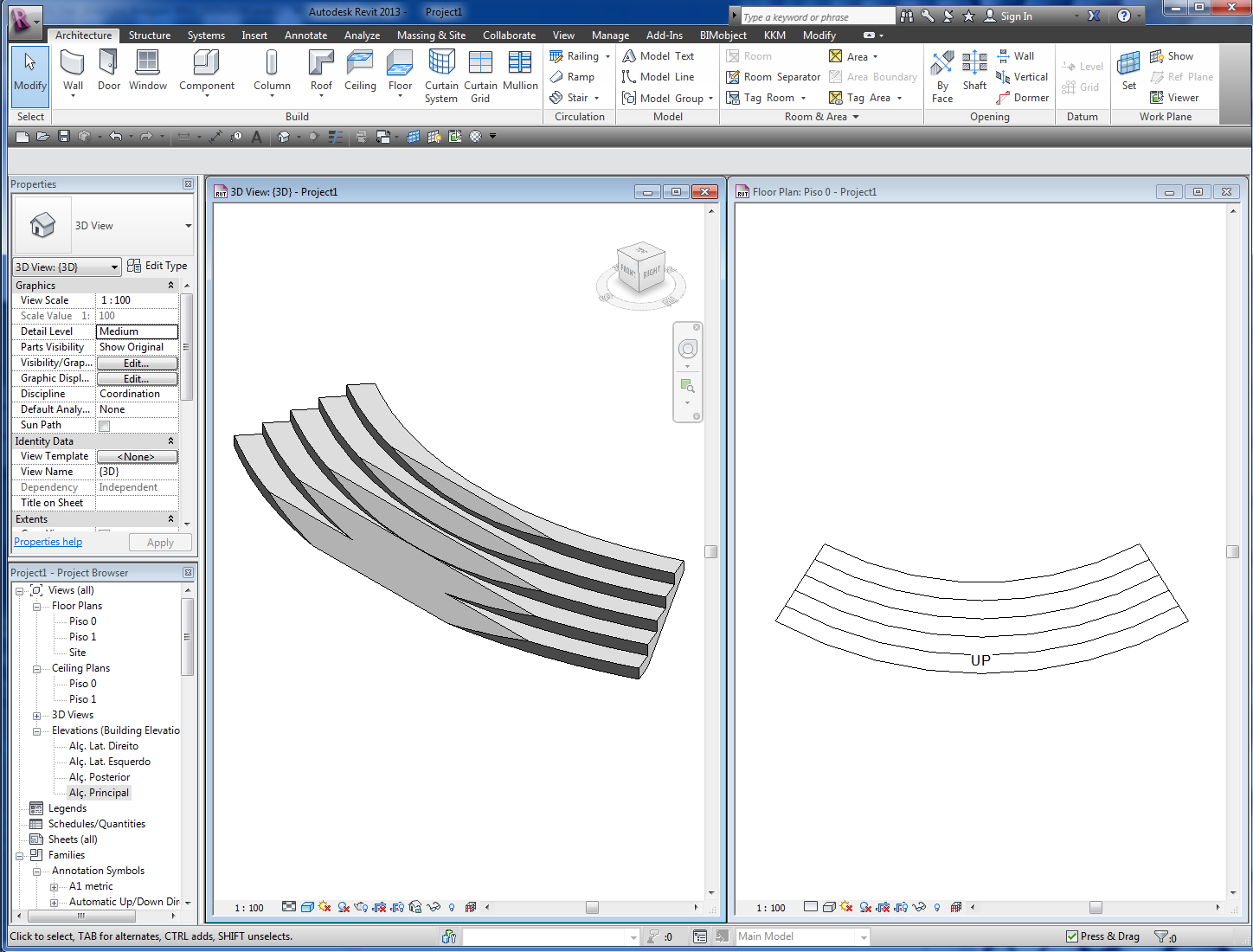Click the Properties help link
The image size is (1253, 952).
coord(48,542)
